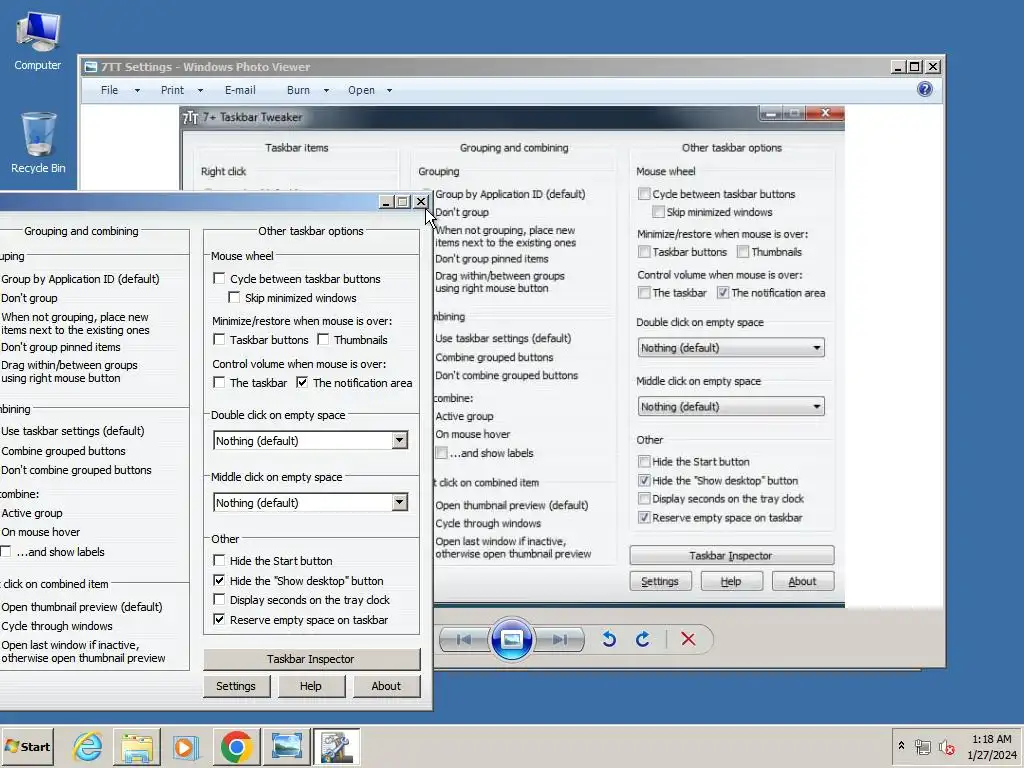This screenshot has width=1024, height=768.
Task: Enable volume control over The taskbar, front window
Action: 219,383
